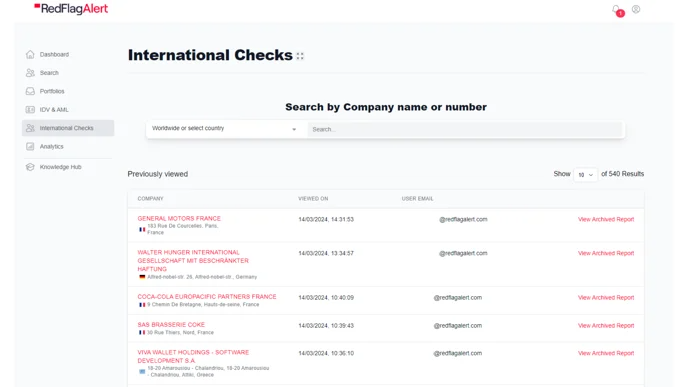Image resolution: width=688 pixels, height=387 pixels.
Task: Click timestamp 14/03/2024, 10:40:09
Action: [x=326, y=297]
